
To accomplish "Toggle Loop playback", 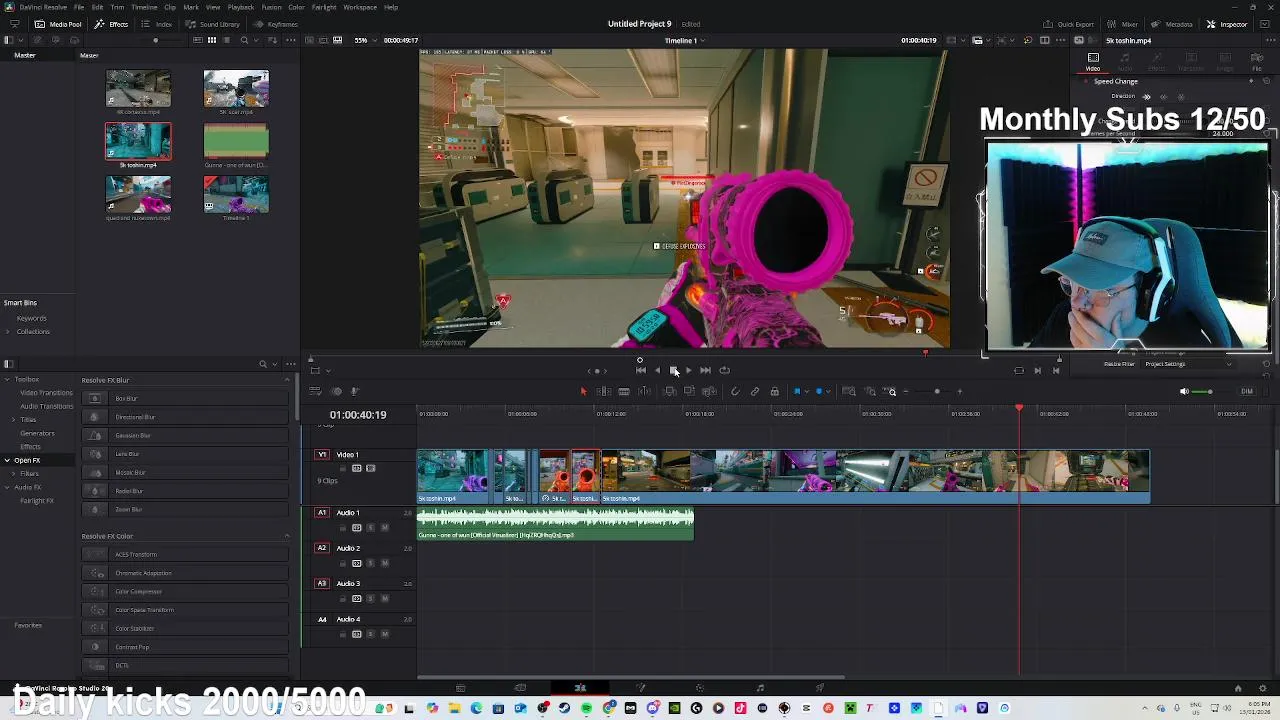I will pos(724,370).
